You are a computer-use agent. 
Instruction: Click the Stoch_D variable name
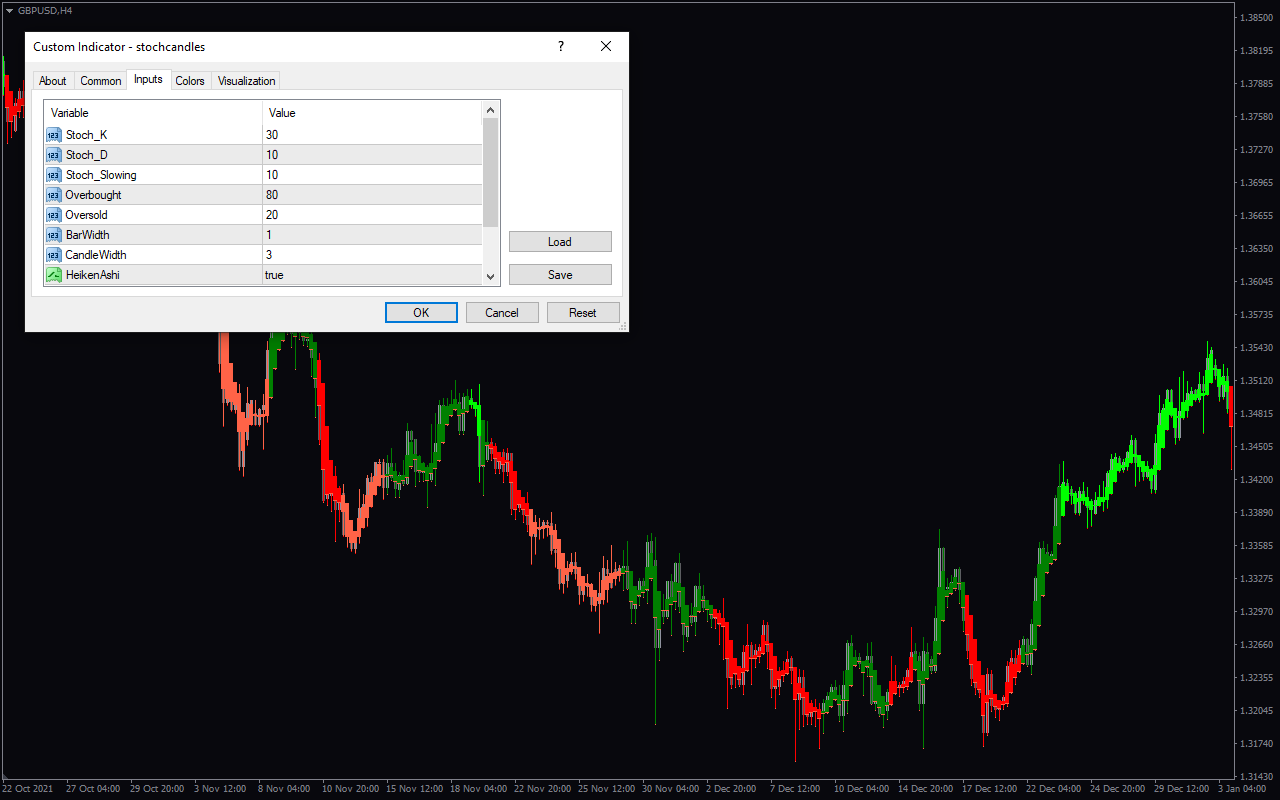coord(87,155)
